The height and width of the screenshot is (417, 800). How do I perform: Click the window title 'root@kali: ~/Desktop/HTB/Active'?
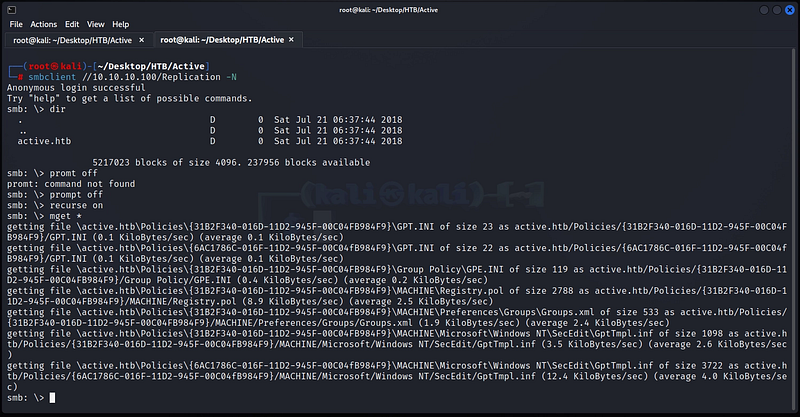coord(389,10)
